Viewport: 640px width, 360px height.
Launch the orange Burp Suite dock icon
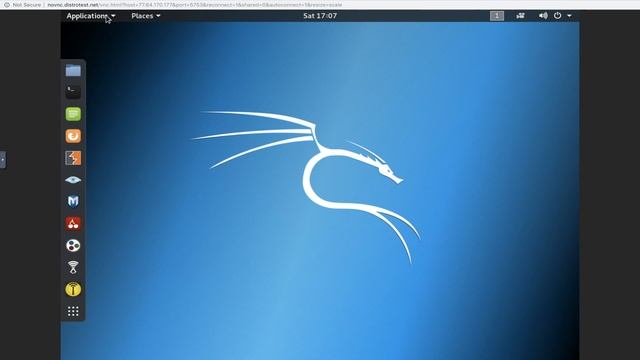click(73, 136)
